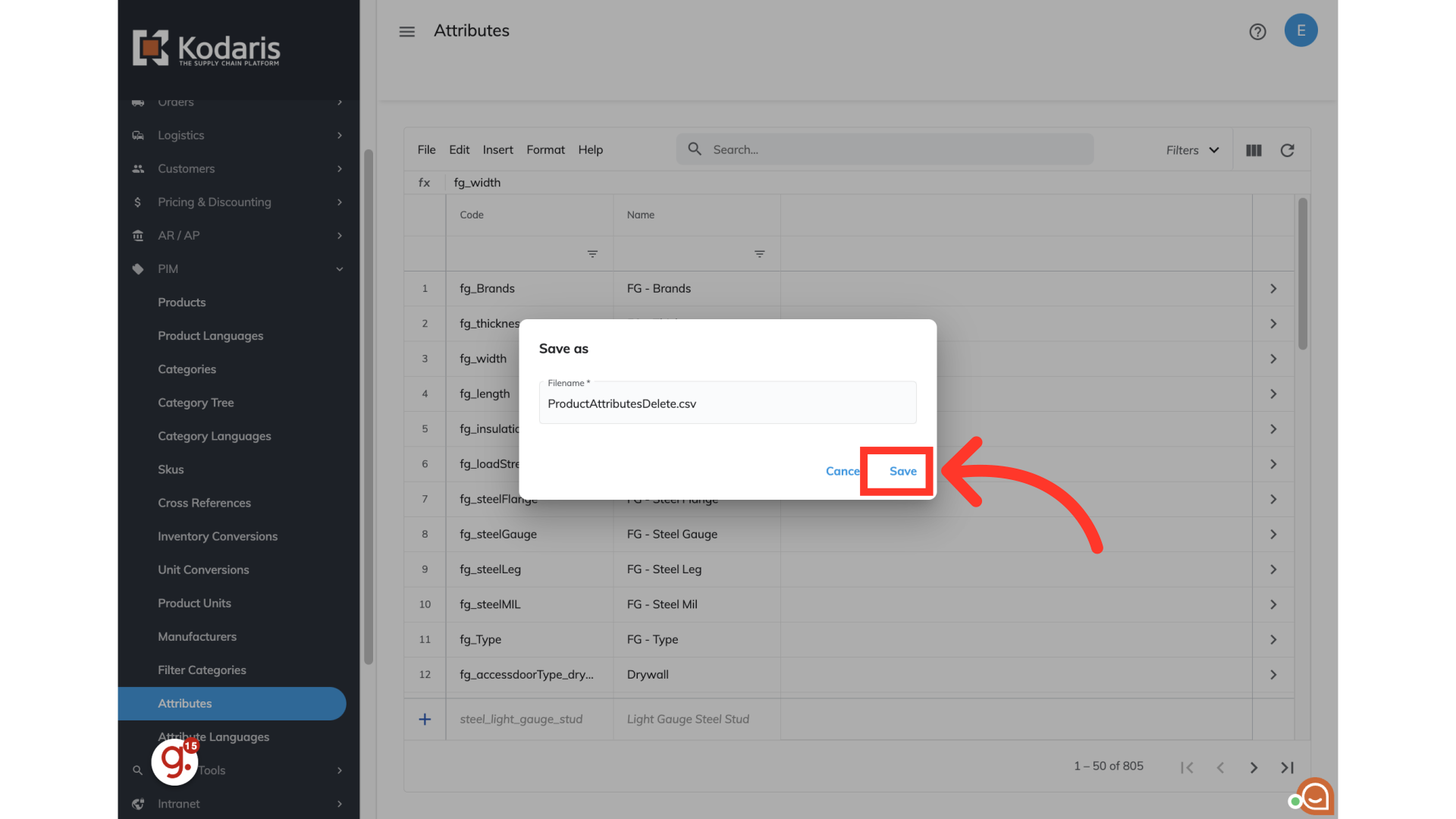Click the Filename input field

pyautogui.click(x=726, y=404)
